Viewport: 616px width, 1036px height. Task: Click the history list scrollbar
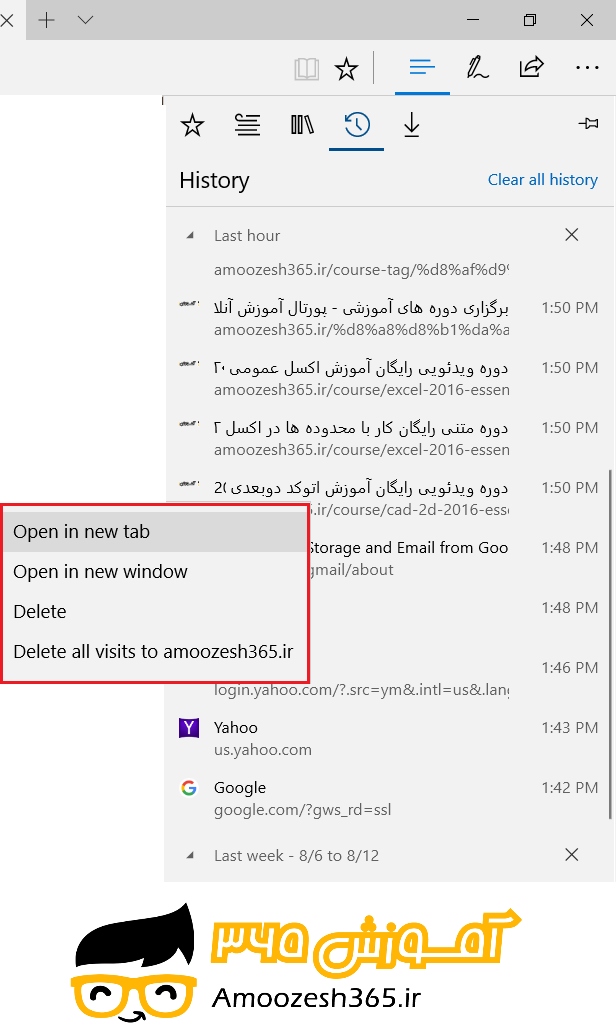[x=610, y=644]
